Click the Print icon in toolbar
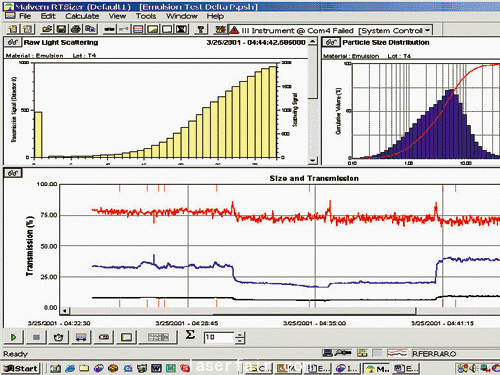500x375 pixels. click(x=76, y=30)
